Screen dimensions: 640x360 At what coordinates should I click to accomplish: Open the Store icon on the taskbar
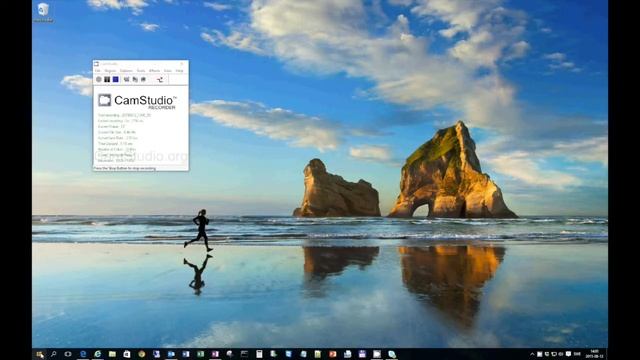pos(127,354)
